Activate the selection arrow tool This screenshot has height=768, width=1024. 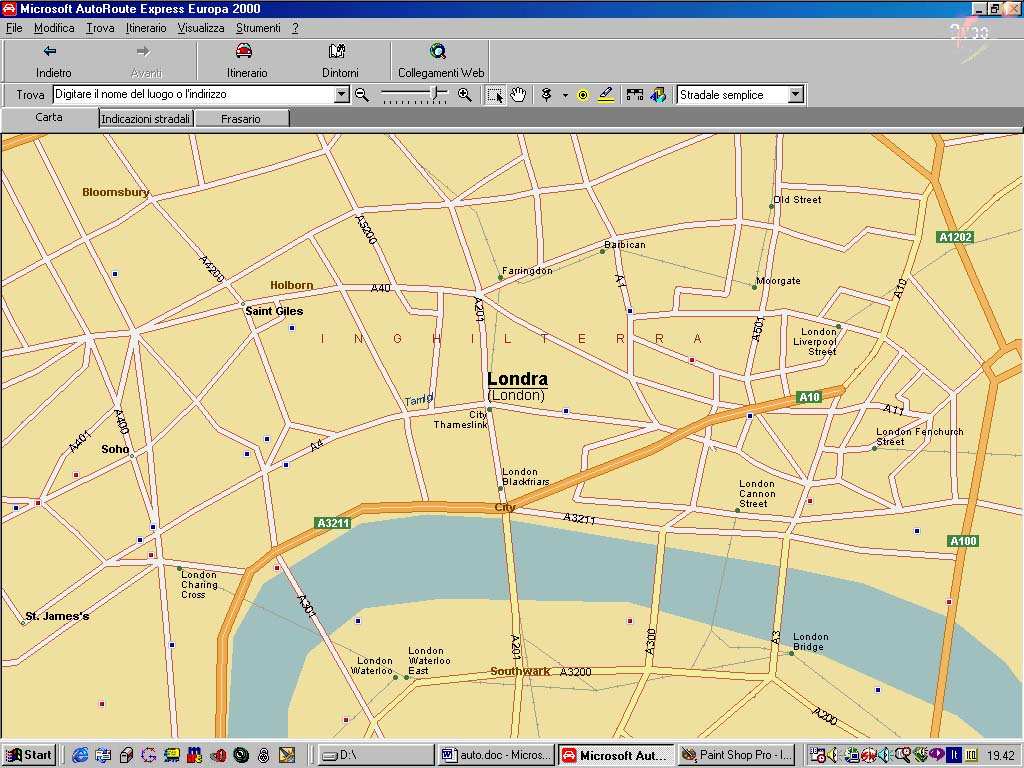[x=495, y=95]
